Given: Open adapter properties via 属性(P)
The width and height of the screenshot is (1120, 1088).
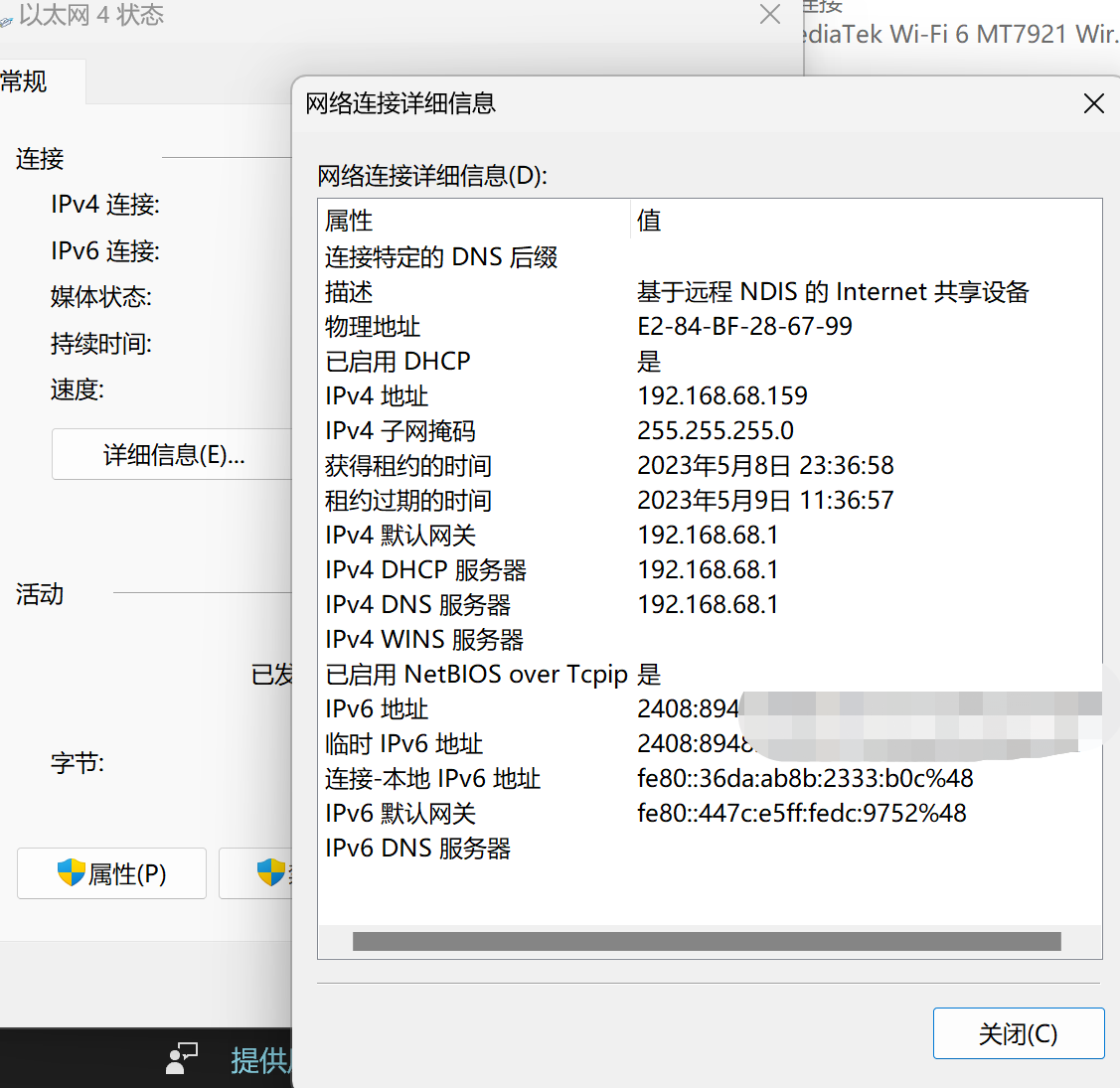Looking at the screenshot, I should (111, 872).
